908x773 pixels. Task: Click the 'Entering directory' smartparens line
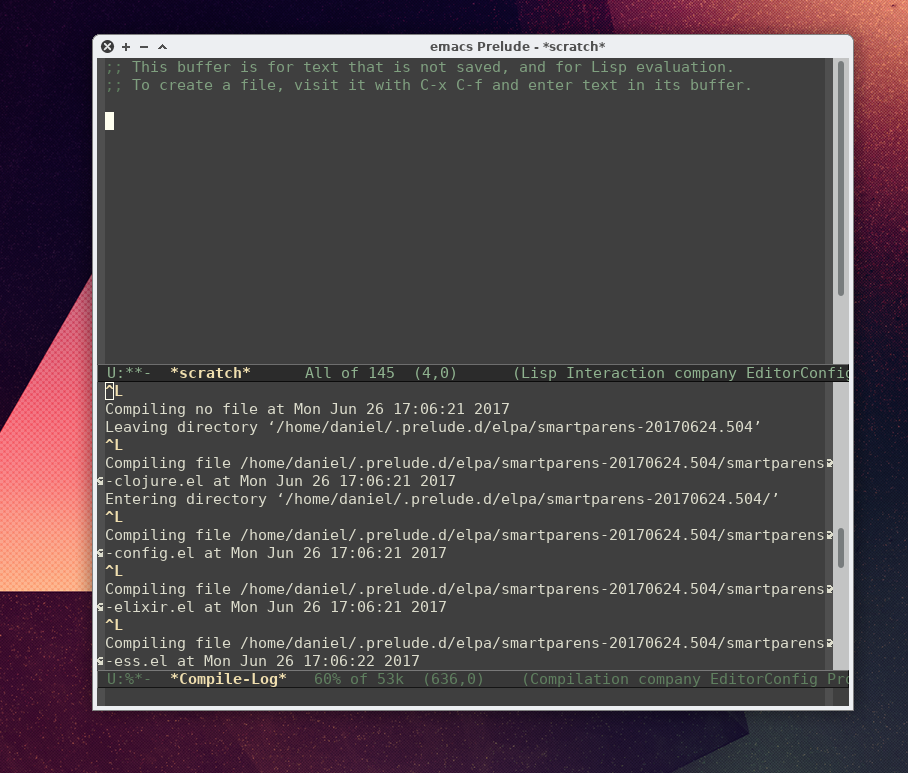442,499
